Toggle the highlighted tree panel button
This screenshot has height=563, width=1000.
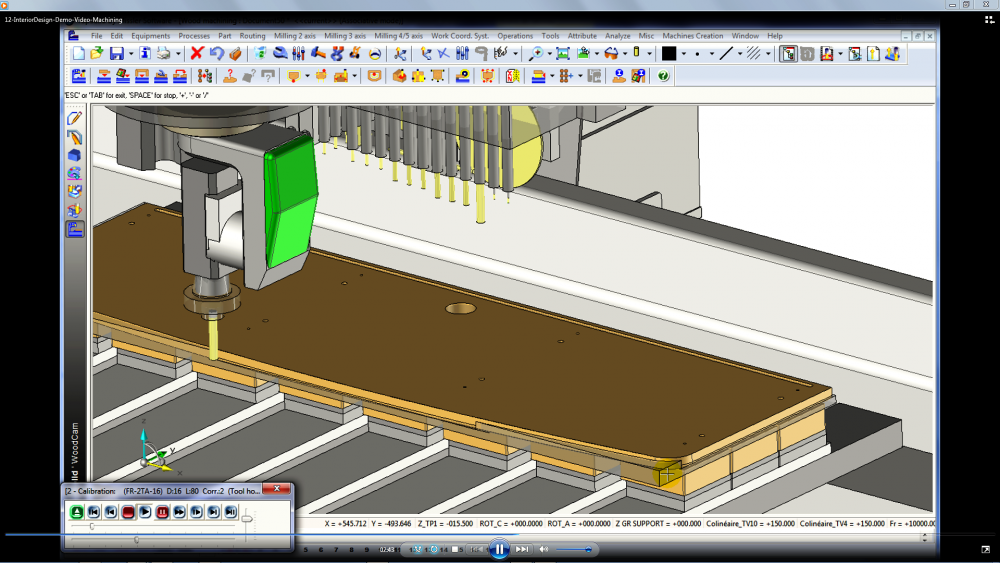(x=788, y=54)
